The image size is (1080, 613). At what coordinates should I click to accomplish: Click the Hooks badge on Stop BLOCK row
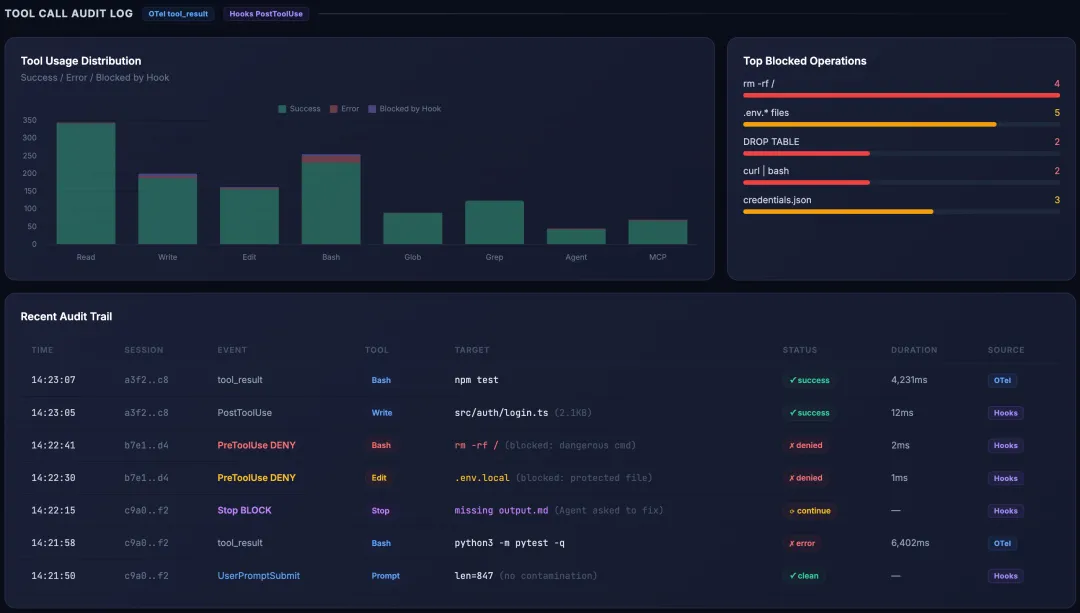pos(1006,510)
